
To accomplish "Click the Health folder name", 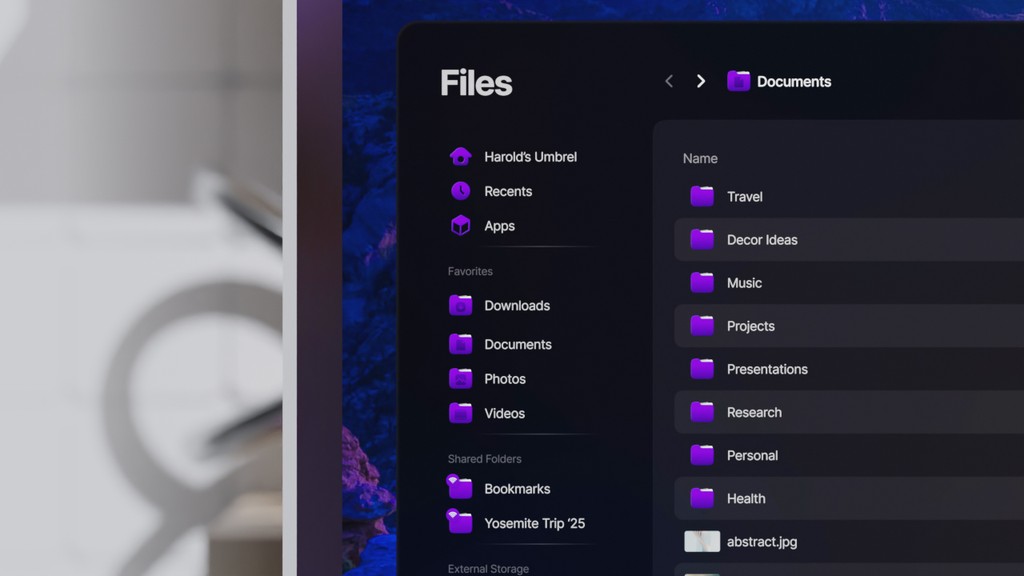I will pyautogui.click(x=746, y=498).
